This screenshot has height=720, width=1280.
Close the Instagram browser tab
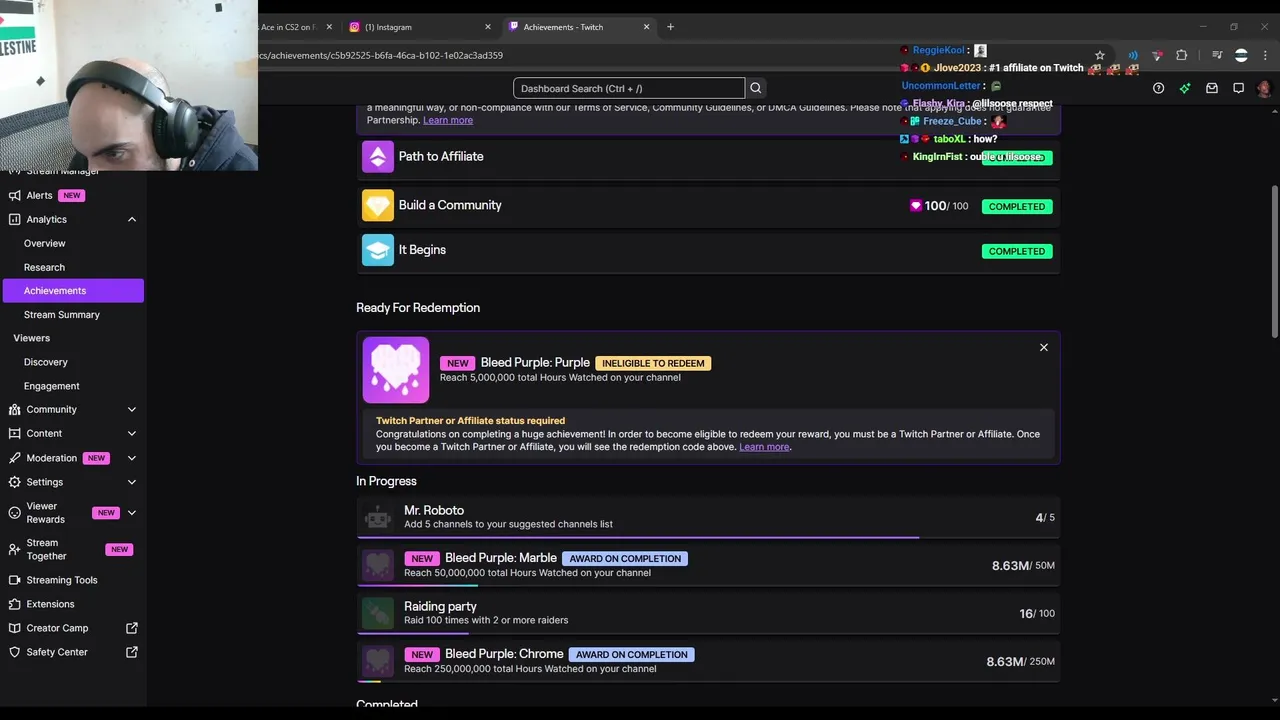(488, 27)
